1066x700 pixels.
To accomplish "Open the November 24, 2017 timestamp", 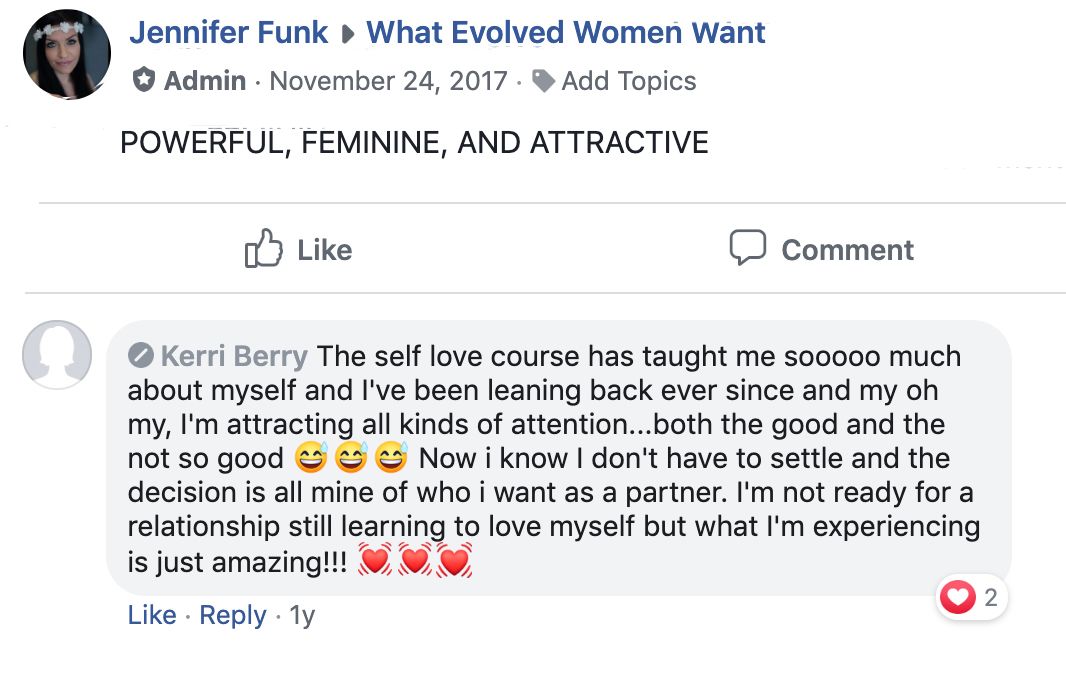I will point(388,81).
